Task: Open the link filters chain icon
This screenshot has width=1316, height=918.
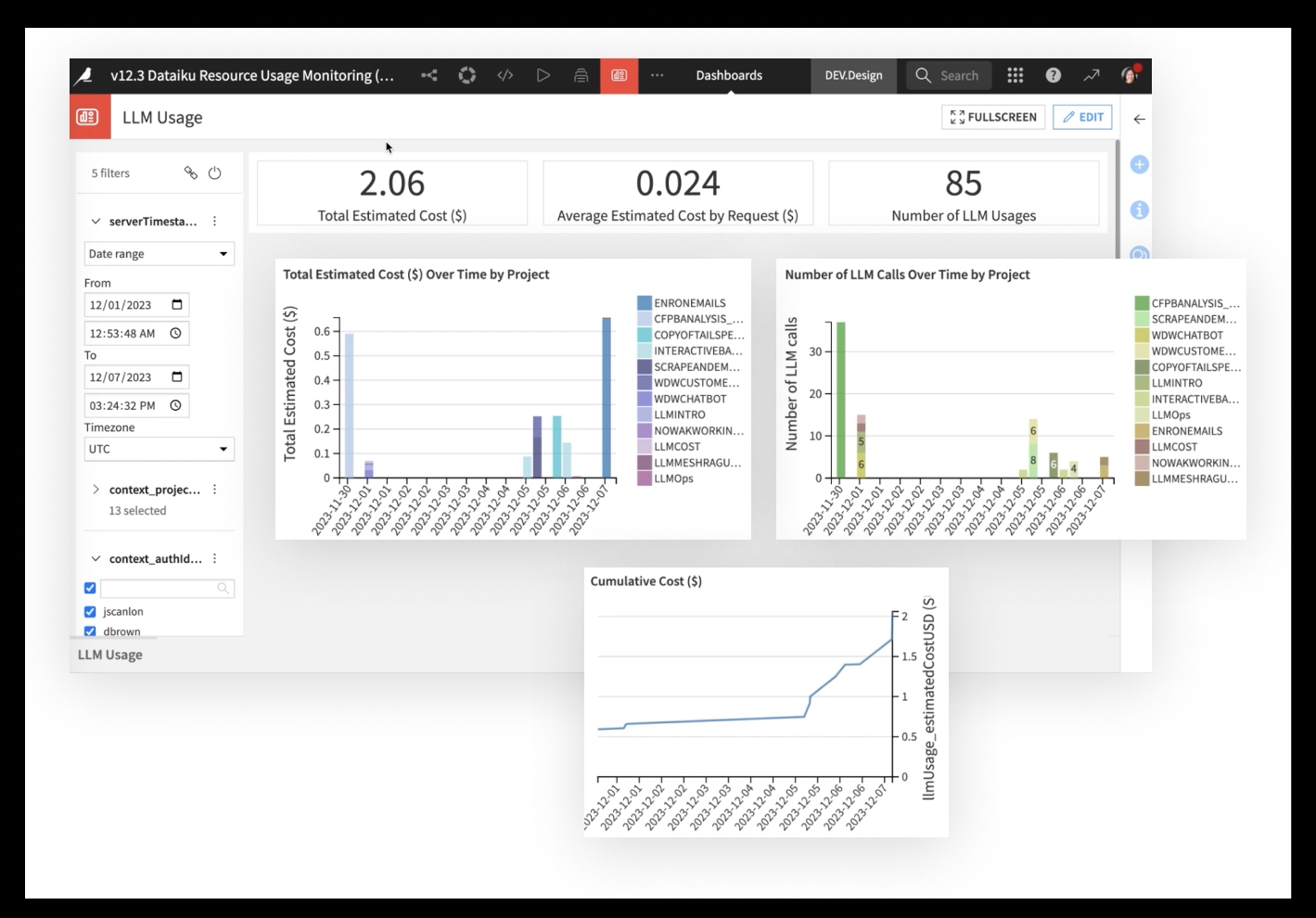Action: click(191, 172)
